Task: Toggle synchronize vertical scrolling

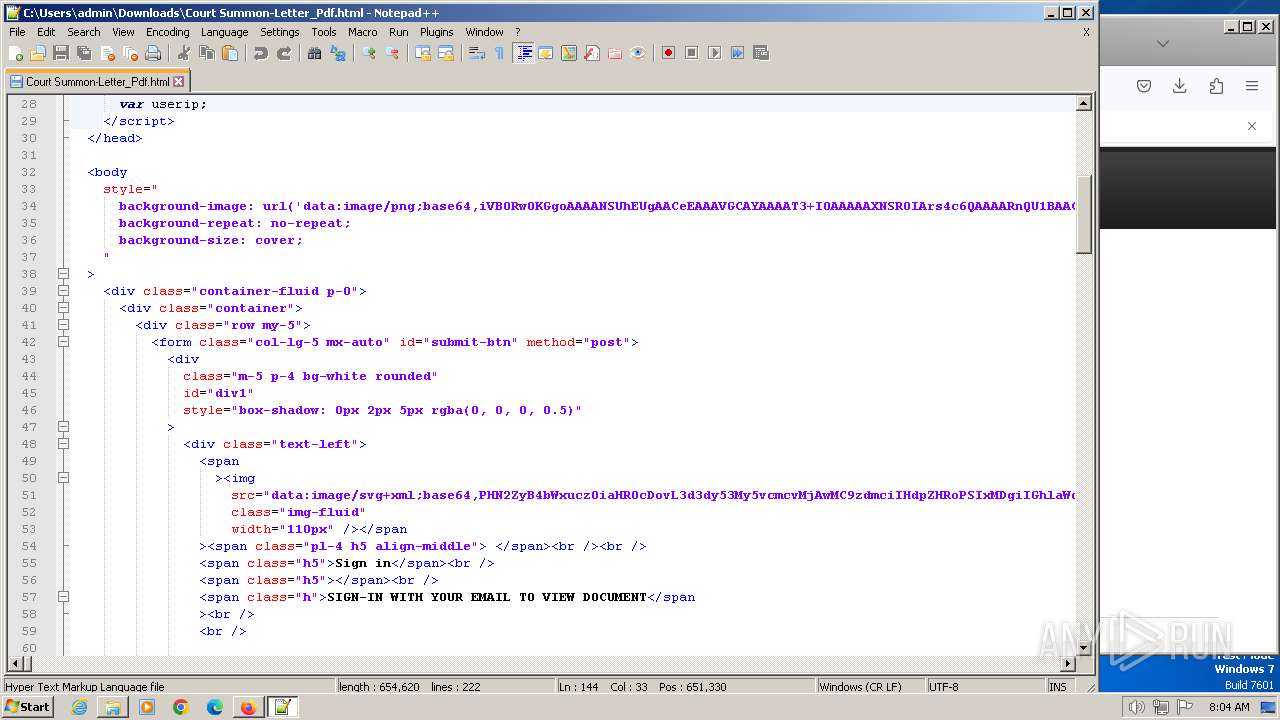Action: point(423,53)
